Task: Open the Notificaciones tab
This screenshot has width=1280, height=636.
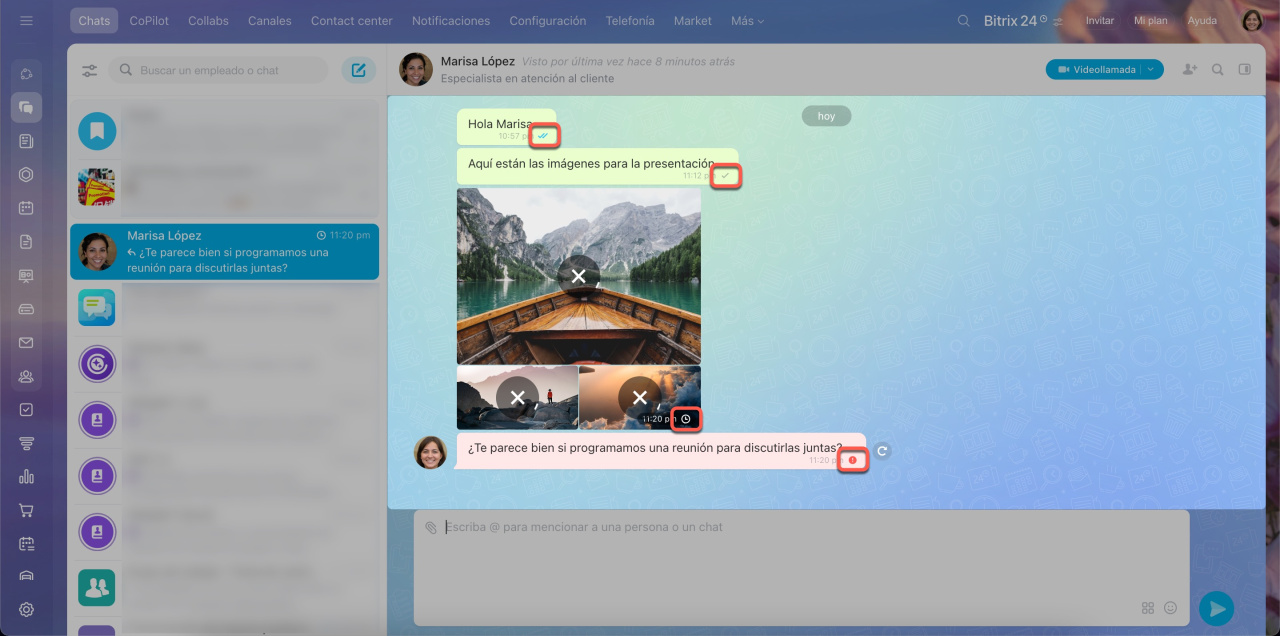Action: pyautogui.click(x=451, y=20)
